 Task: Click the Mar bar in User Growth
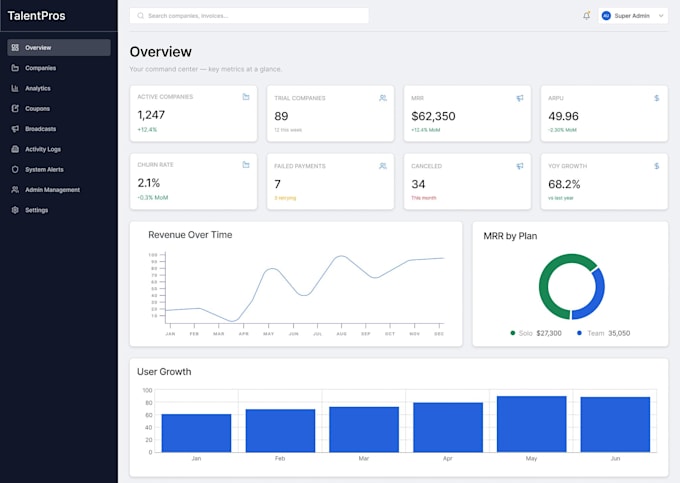coord(364,429)
